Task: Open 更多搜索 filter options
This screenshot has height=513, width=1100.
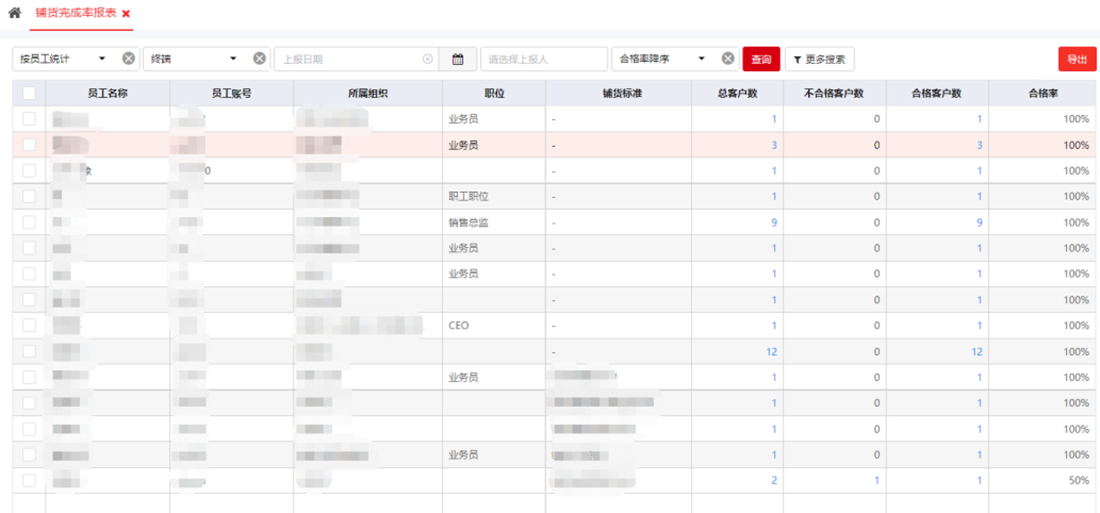Action: click(x=819, y=59)
